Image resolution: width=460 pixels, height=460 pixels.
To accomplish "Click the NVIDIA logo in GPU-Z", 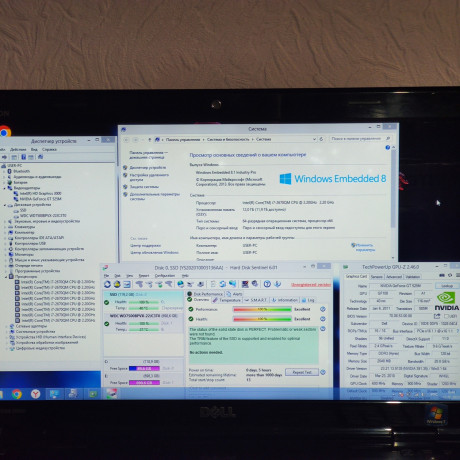I will pyautogui.click(x=447, y=301).
